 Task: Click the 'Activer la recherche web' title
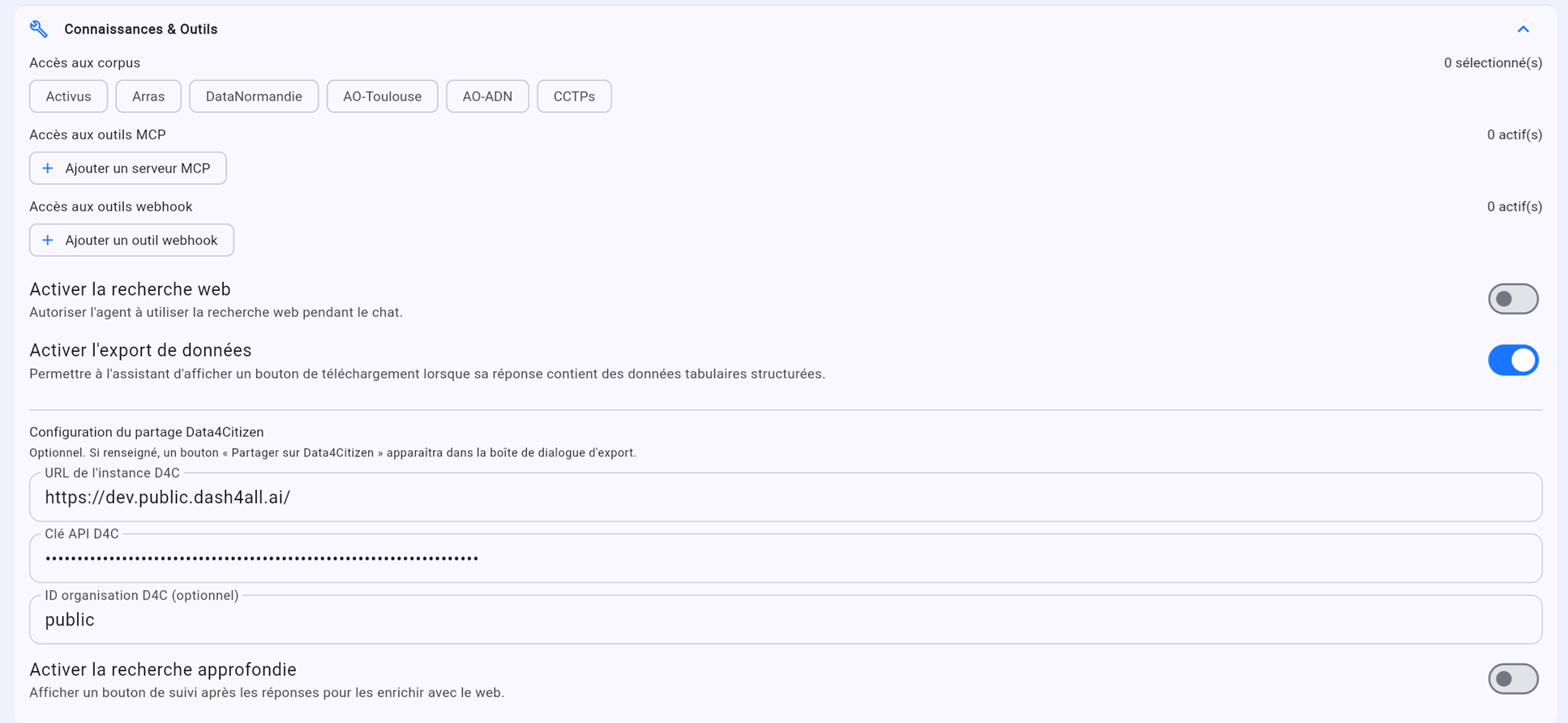pyautogui.click(x=130, y=289)
